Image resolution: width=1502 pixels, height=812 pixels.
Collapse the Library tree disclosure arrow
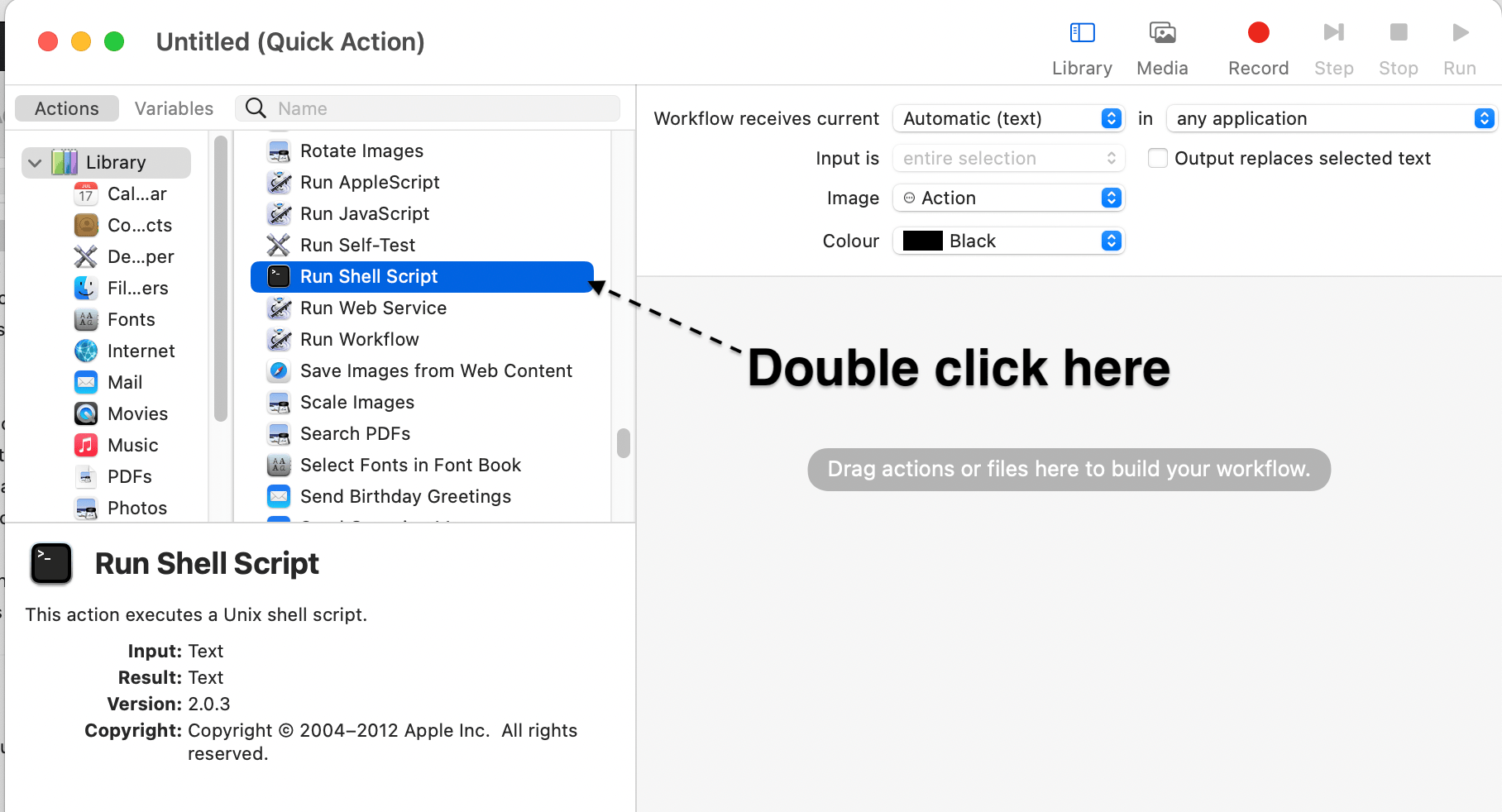[x=35, y=163]
